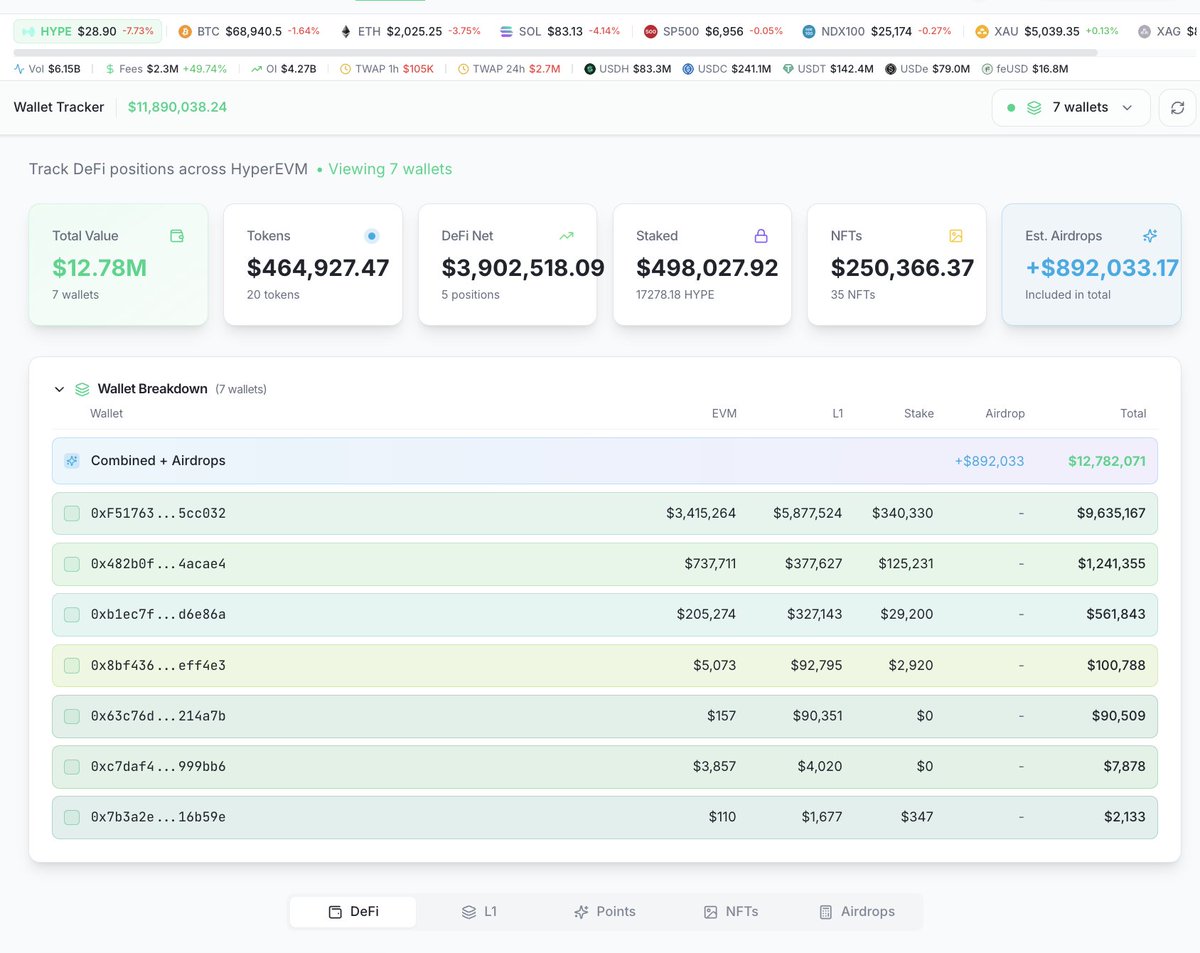Click the $12,782,071 combined total
Image resolution: width=1200 pixels, height=953 pixels.
(1107, 461)
